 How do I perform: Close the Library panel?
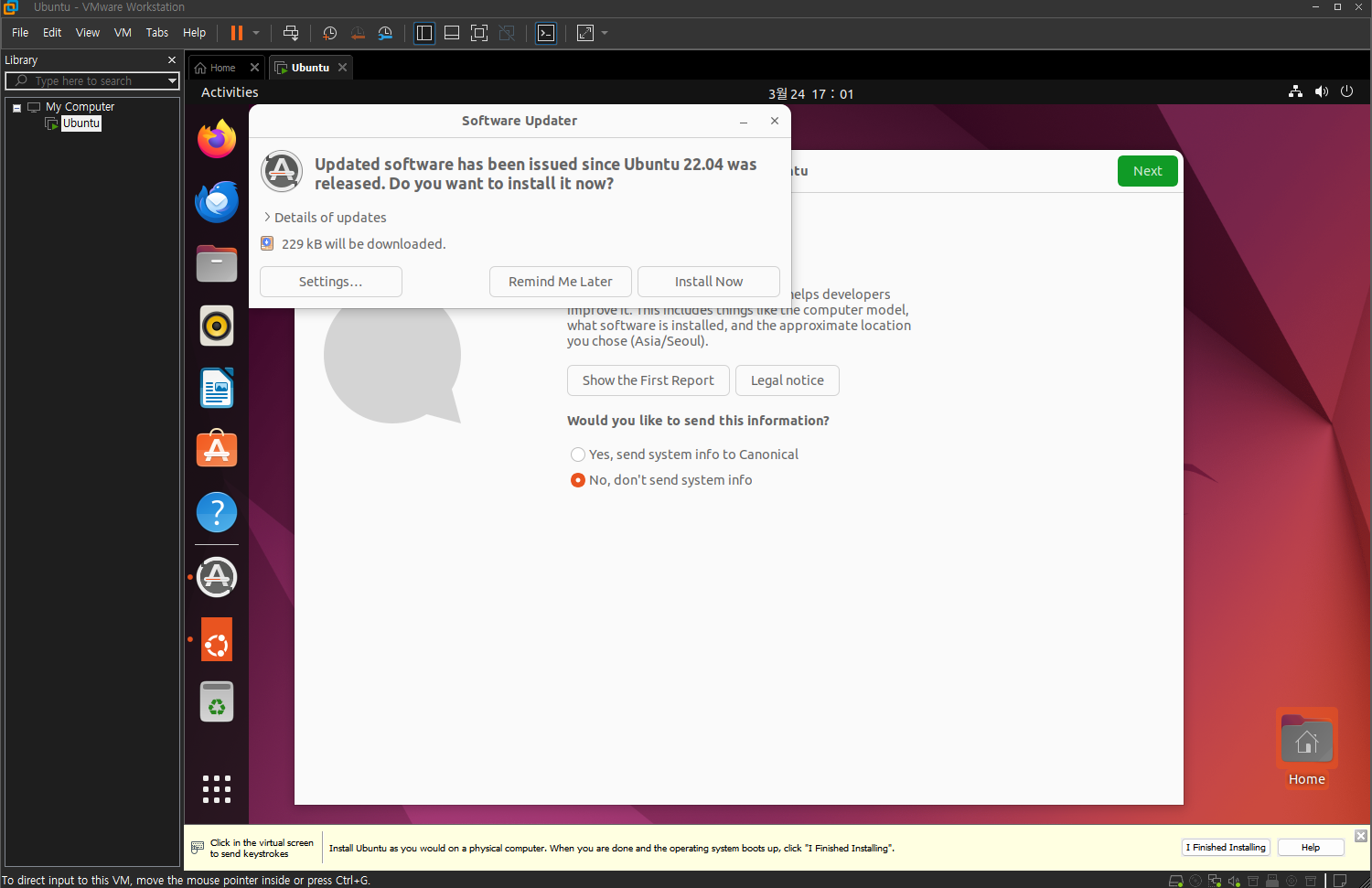(x=172, y=60)
